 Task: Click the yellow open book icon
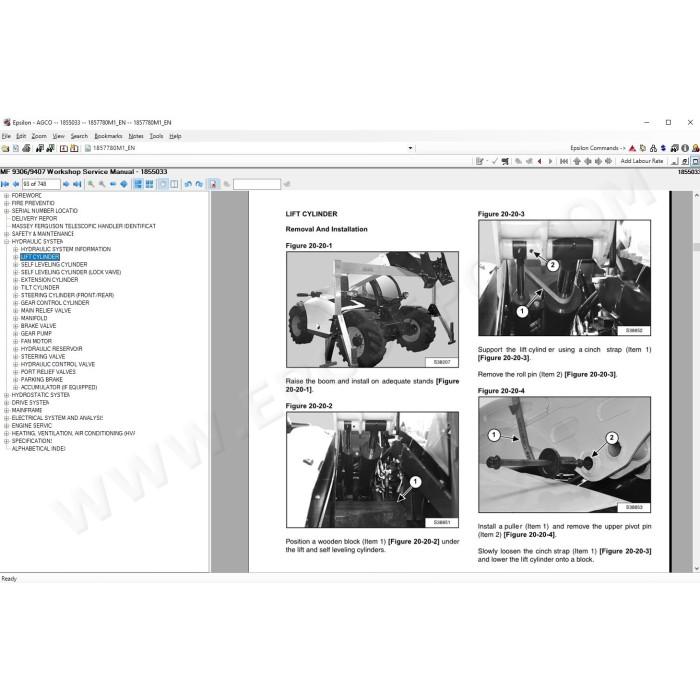coord(74,148)
